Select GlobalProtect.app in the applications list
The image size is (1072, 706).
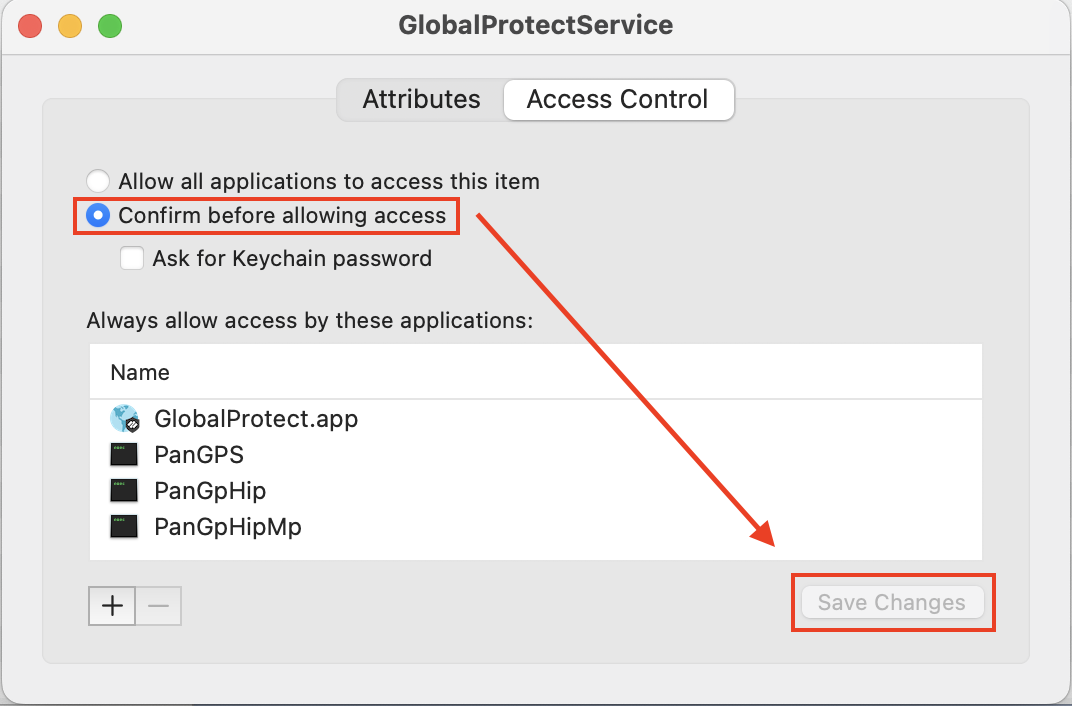[256, 418]
